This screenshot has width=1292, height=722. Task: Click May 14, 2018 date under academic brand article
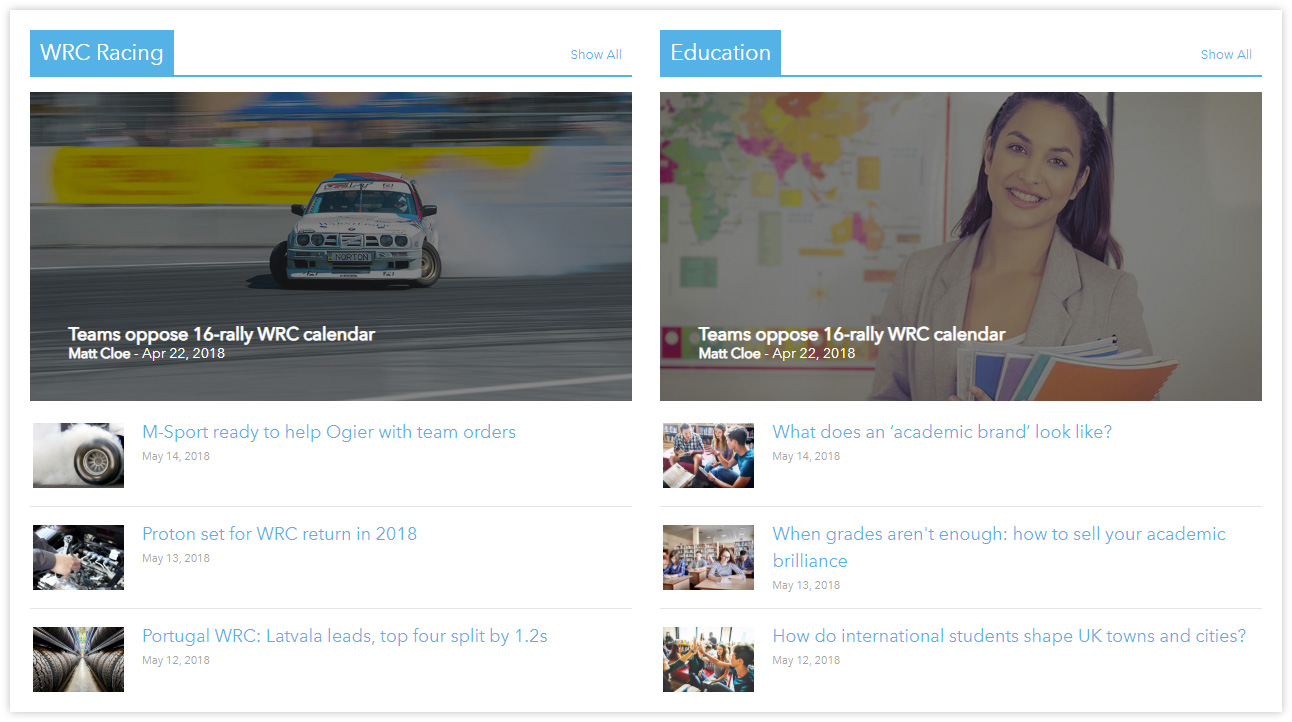[806, 456]
